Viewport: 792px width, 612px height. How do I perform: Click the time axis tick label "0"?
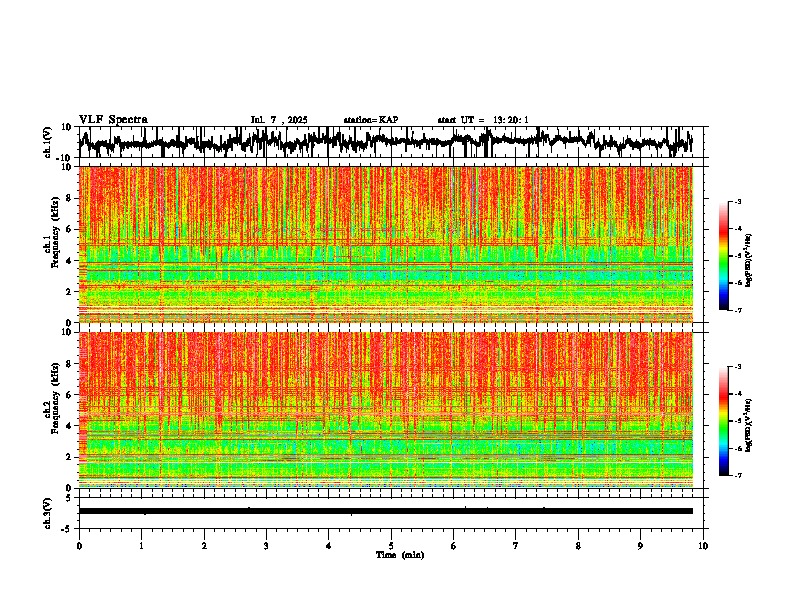point(79,546)
